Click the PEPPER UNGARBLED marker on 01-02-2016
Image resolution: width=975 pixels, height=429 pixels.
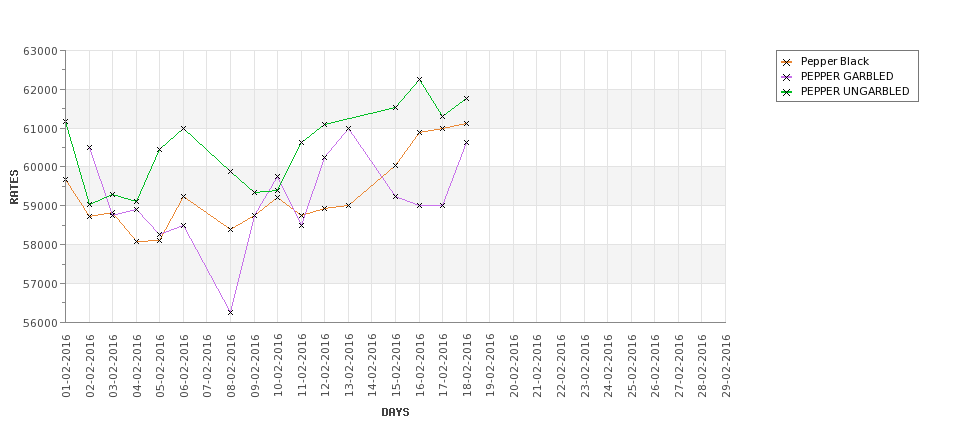[65, 122]
